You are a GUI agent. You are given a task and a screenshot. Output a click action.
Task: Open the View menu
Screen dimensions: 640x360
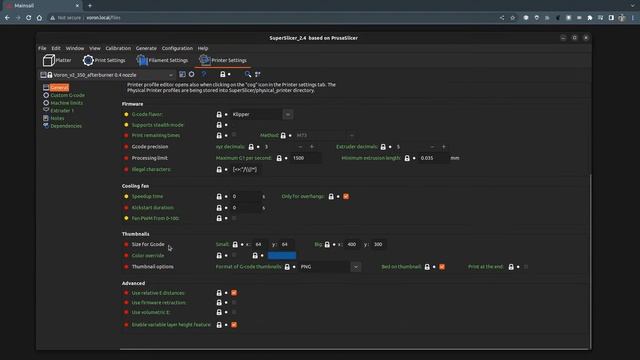(x=95, y=48)
